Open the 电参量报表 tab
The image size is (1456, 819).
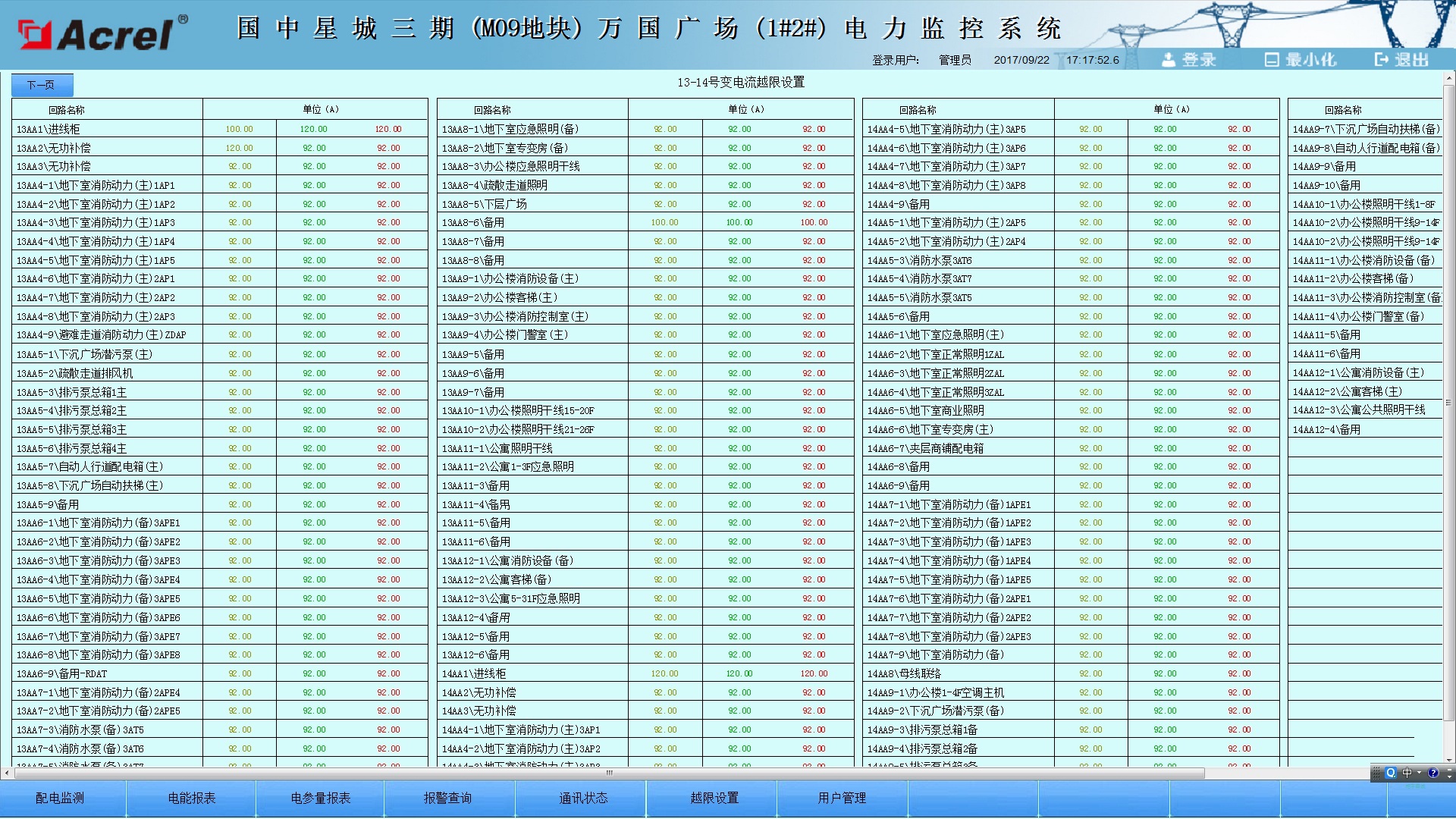(x=321, y=799)
